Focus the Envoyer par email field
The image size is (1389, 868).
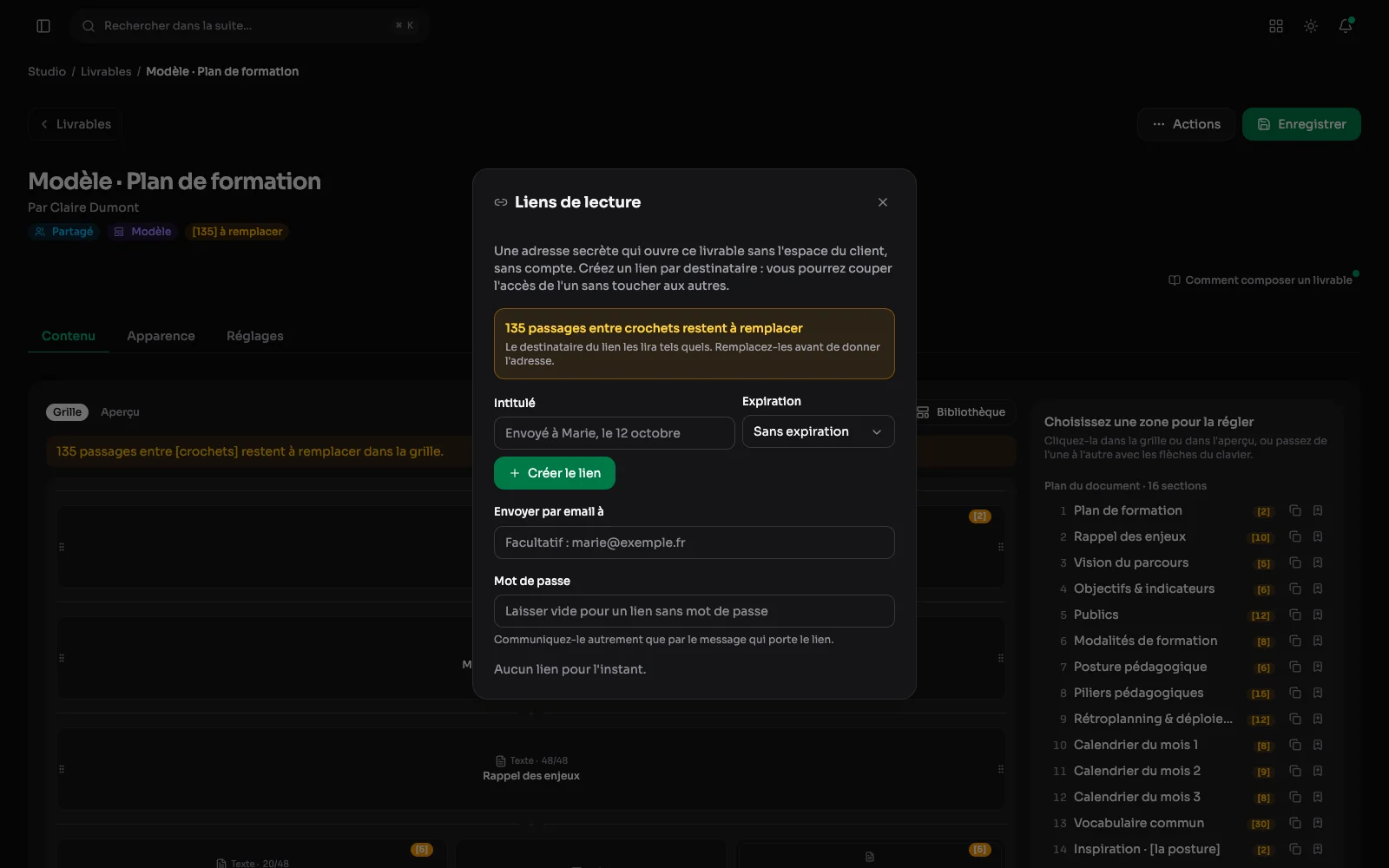(694, 542)
